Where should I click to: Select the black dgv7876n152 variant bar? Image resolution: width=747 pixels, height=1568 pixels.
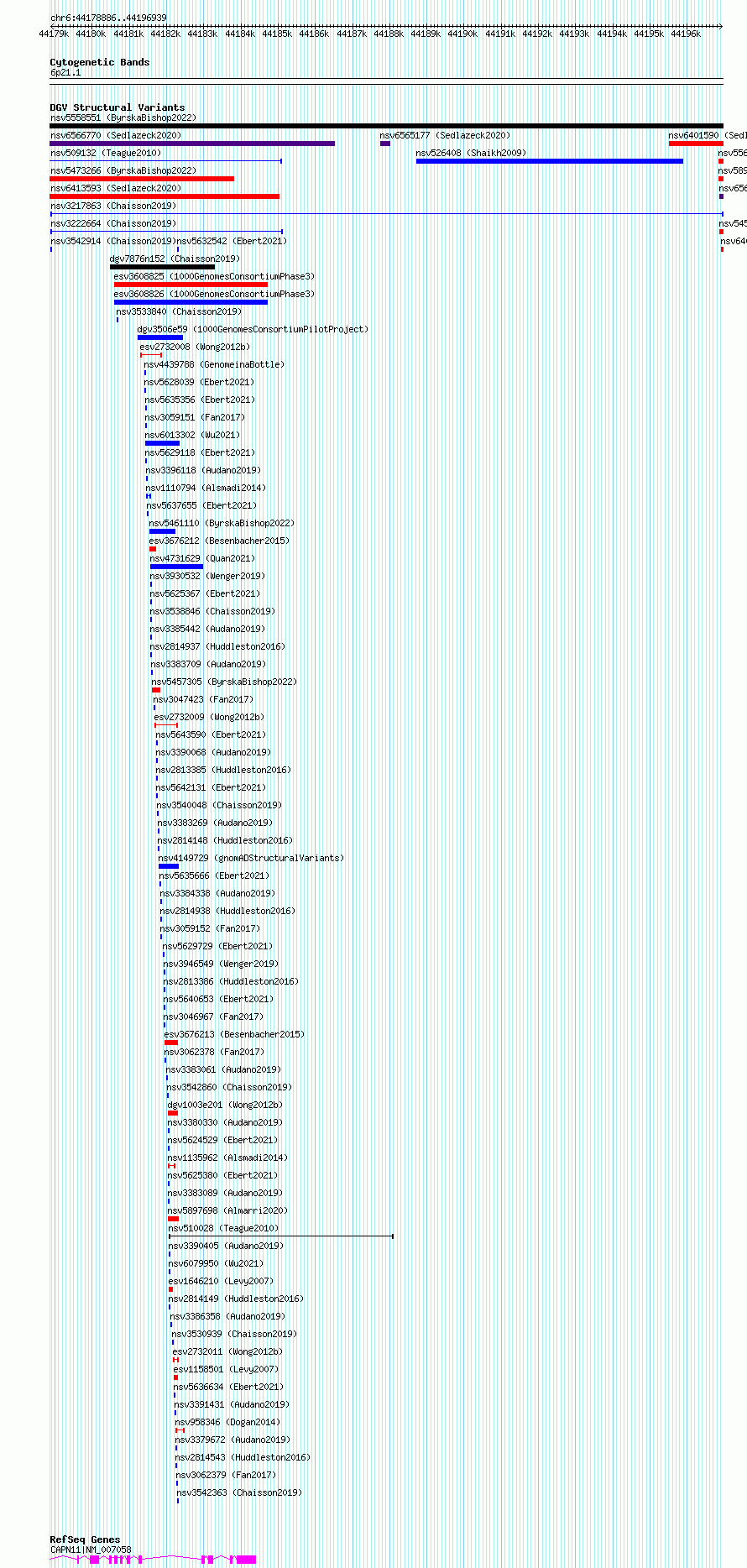pos(163,267)
